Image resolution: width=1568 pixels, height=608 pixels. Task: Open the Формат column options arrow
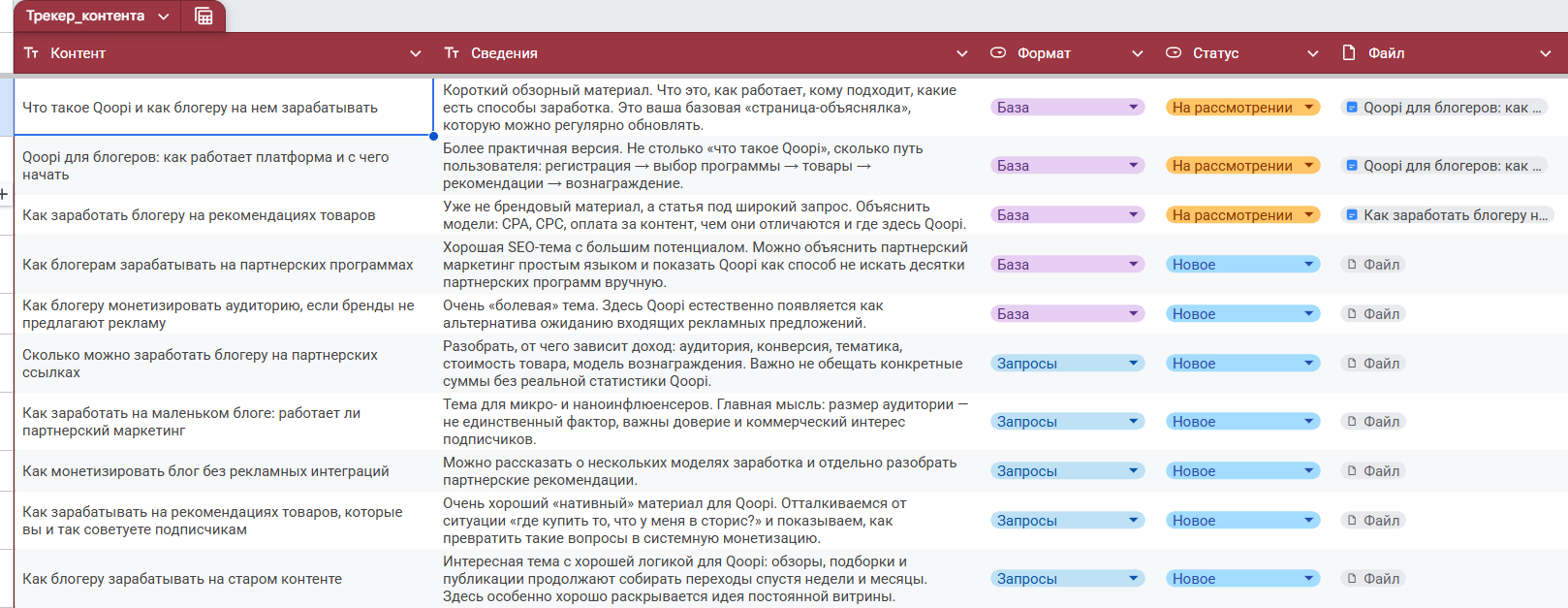[x=1138, y=53]
